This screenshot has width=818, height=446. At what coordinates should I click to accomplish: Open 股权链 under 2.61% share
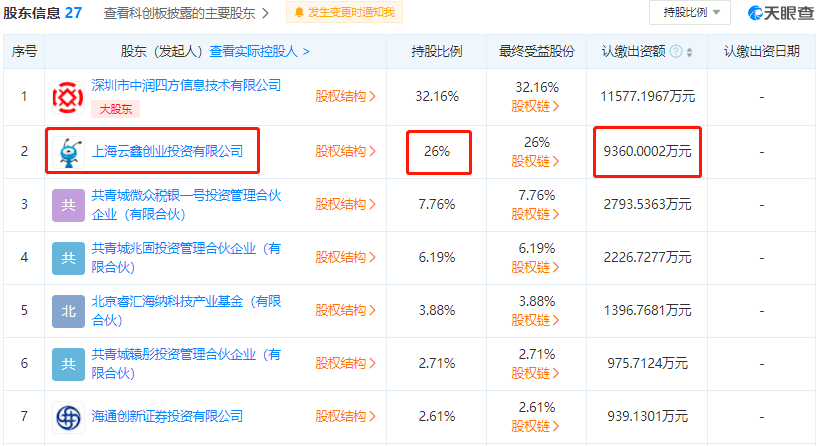pyautogui.click(x=535, y=427)
